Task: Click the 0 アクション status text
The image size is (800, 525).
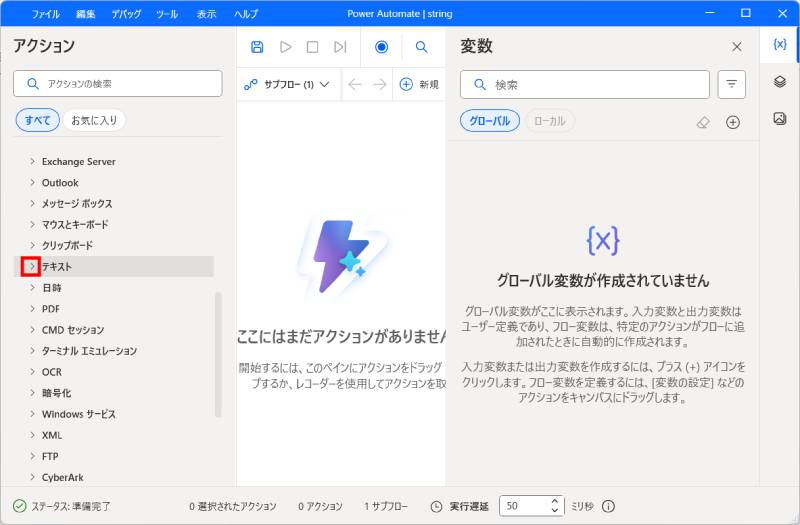Action: click(x=320, y=506)
